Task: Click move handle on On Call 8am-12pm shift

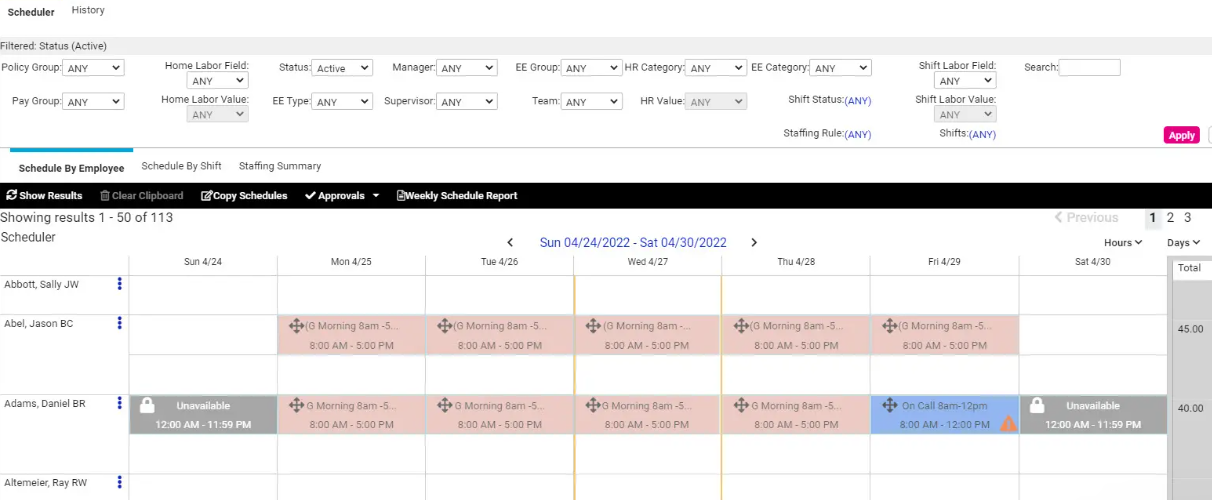Action: [x=889, y=406]
